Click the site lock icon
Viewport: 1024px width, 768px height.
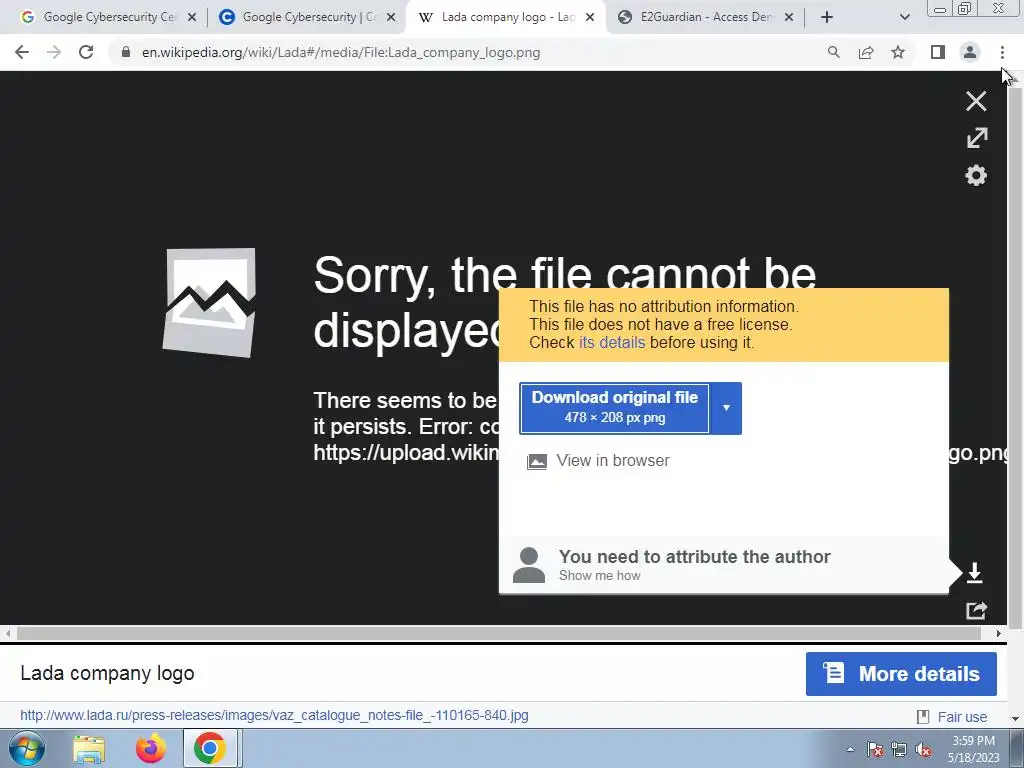tap(126, 52)
